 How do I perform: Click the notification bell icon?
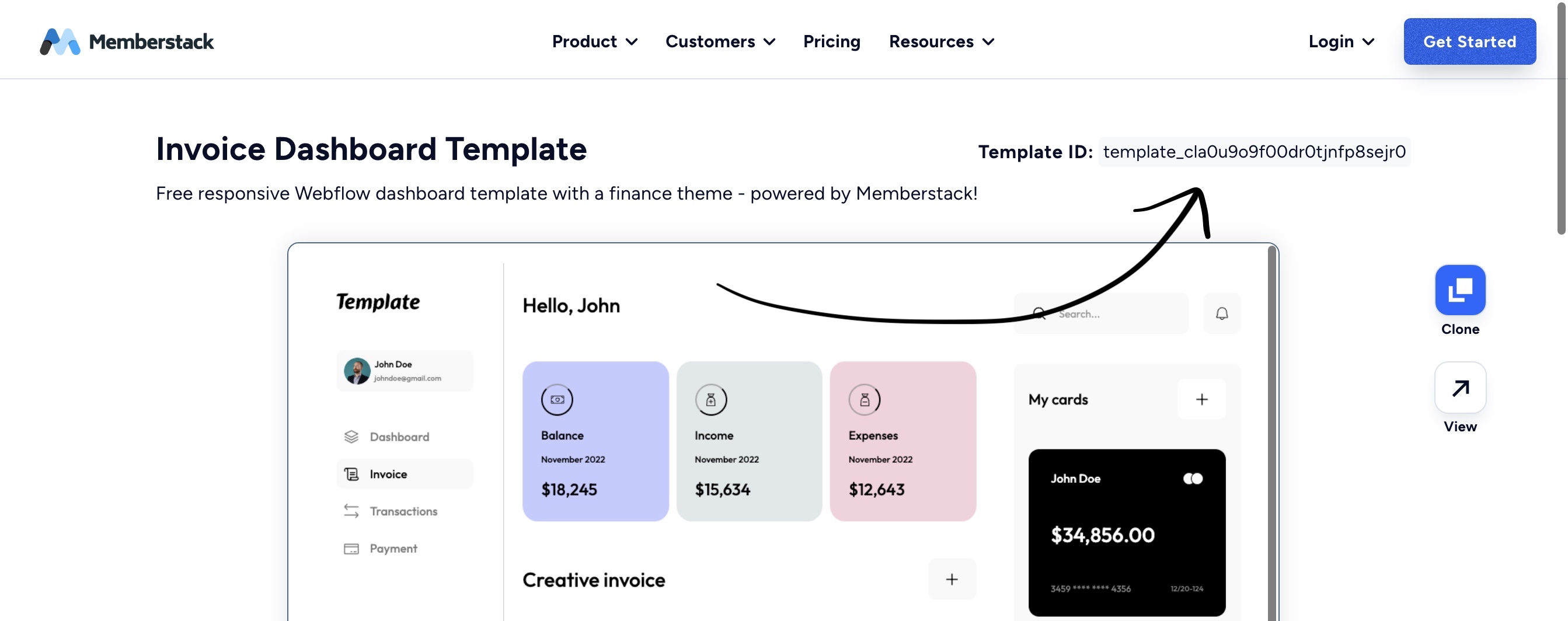pos(1222,313)
